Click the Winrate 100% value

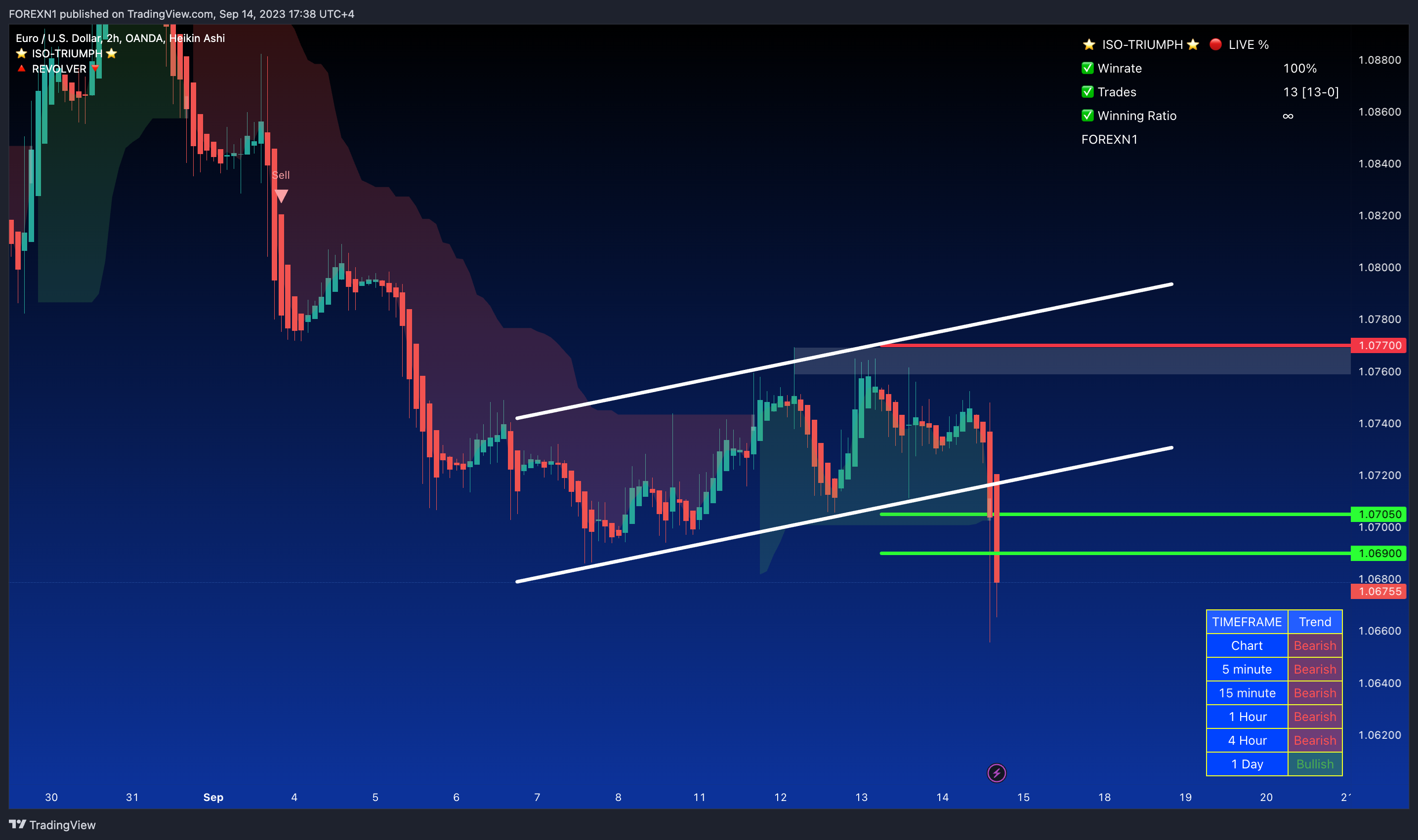coord(1299,68)
